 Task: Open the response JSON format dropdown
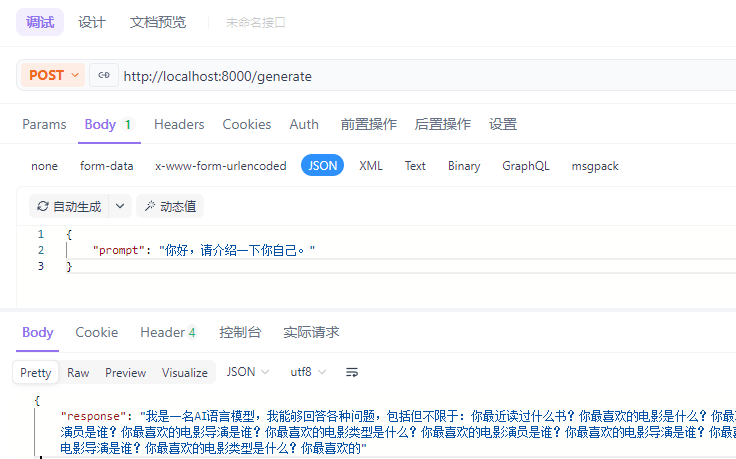[x=248, y=372]
